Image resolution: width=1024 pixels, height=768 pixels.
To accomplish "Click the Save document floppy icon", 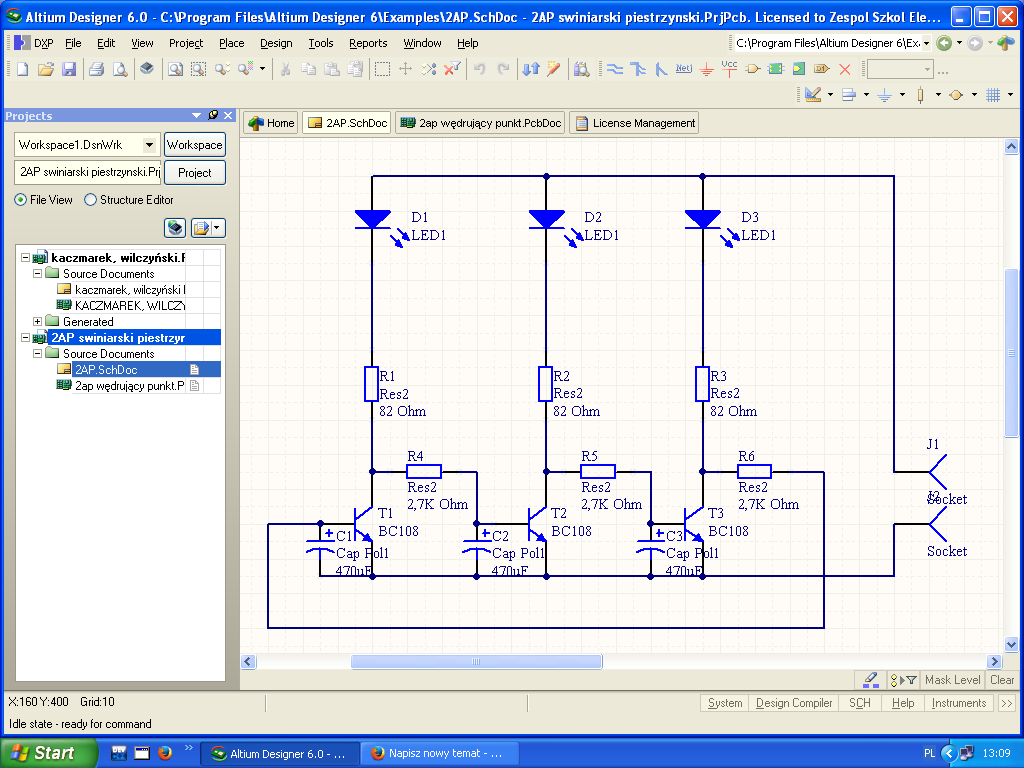I will tap(69, 69).
